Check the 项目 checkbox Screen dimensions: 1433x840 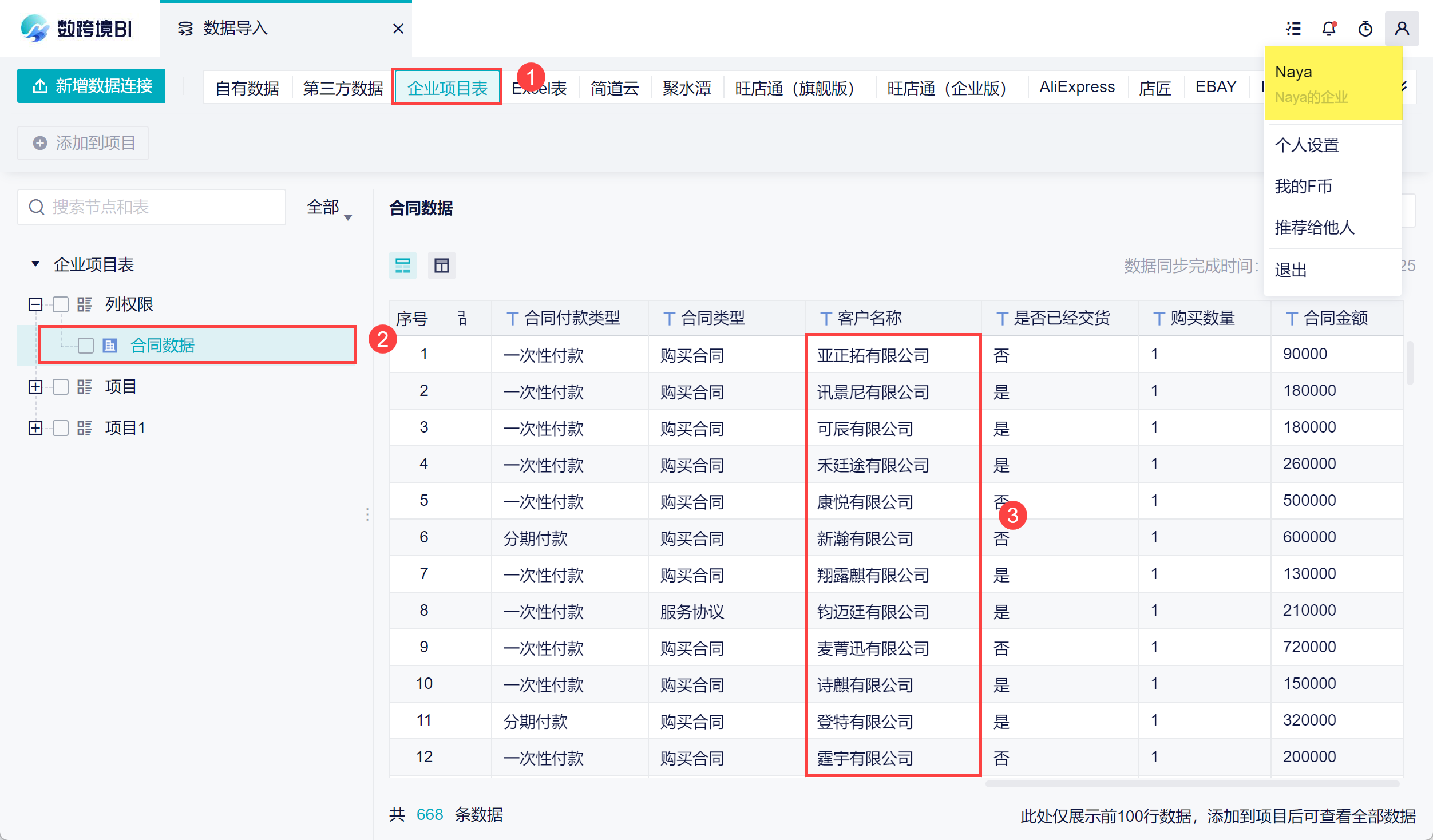(x=61, y=387)
